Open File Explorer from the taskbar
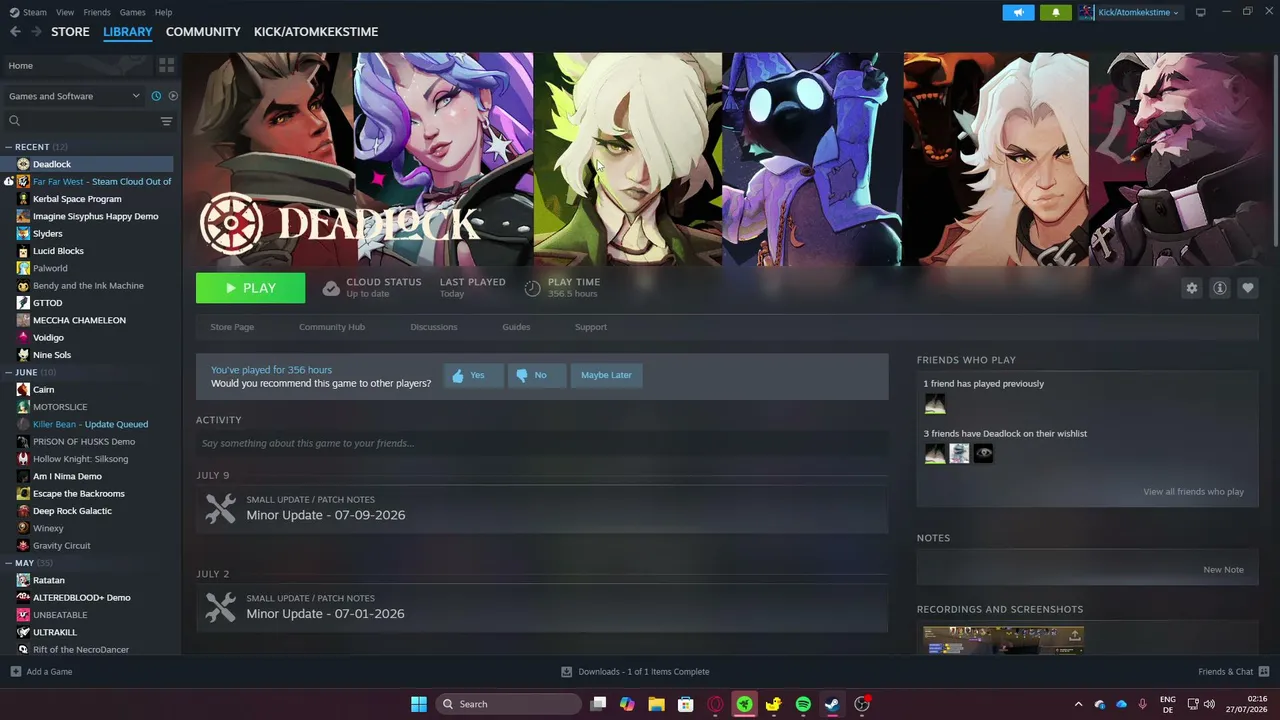This screenshot has width=1280, height=720. tap(656, 704)
